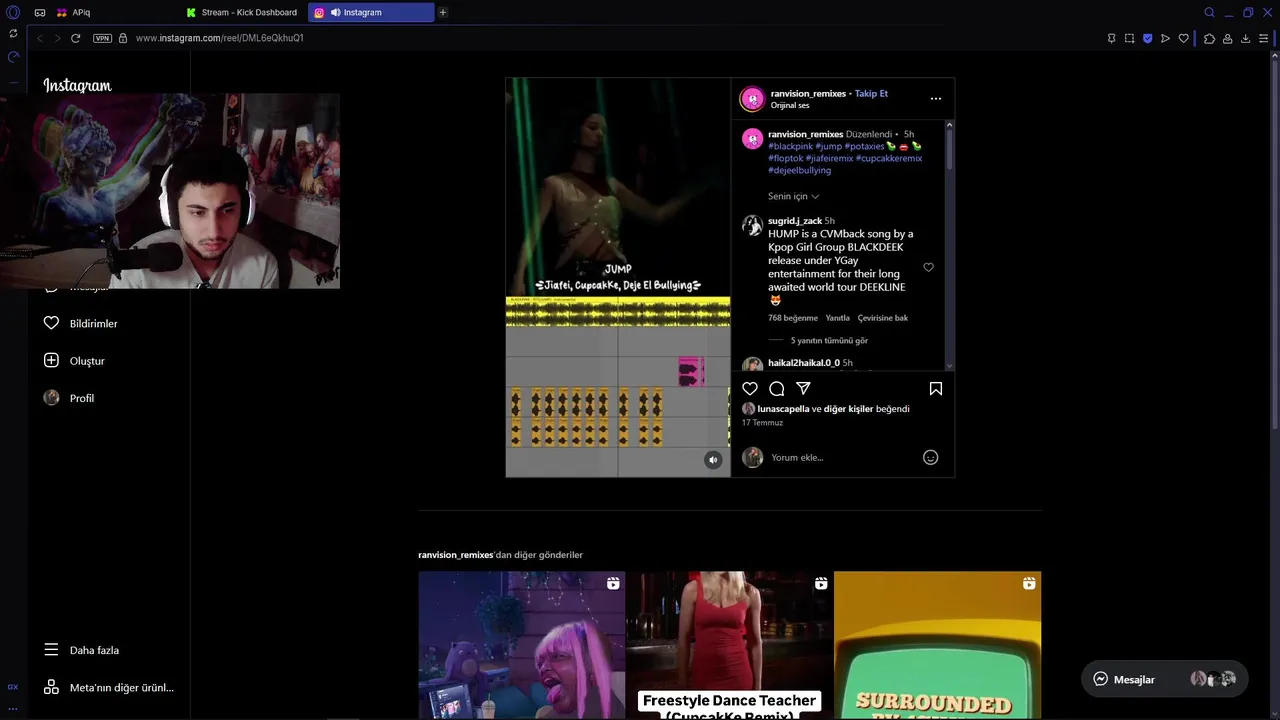This screenshot has height=720, width=1280.
Task: Go forward to the next page
Action: (x=57, y=38)
